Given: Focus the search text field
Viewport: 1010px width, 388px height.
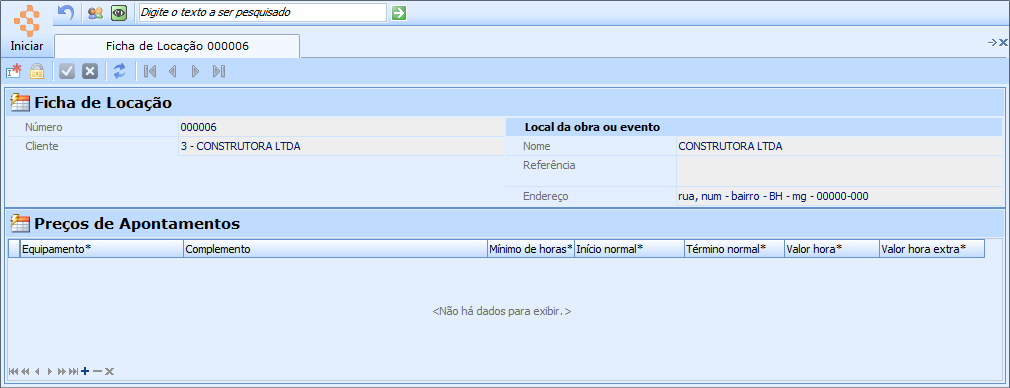Looking at the screenshot, I should [263, 12].
